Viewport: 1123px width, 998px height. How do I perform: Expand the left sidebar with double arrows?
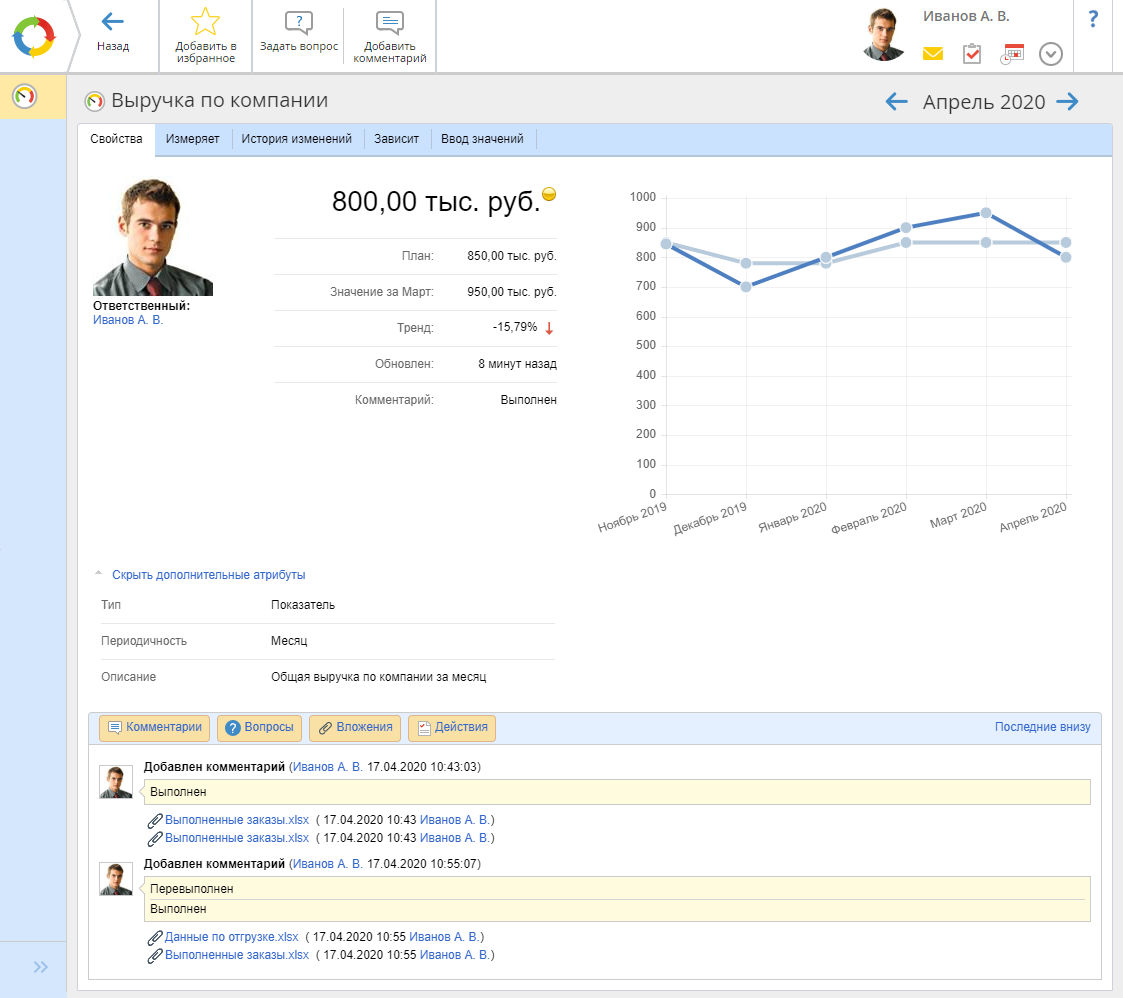pyautogui.click(x=40, y=967)
